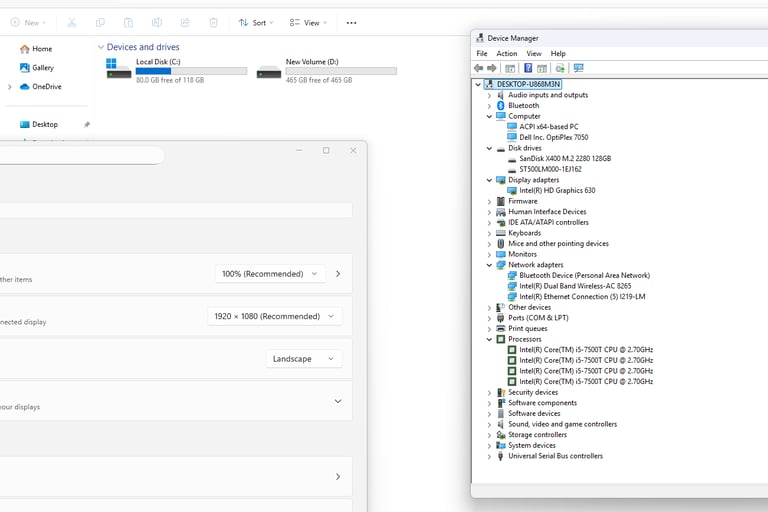Click the Copy icon in File Explorer toolbar

100,23
